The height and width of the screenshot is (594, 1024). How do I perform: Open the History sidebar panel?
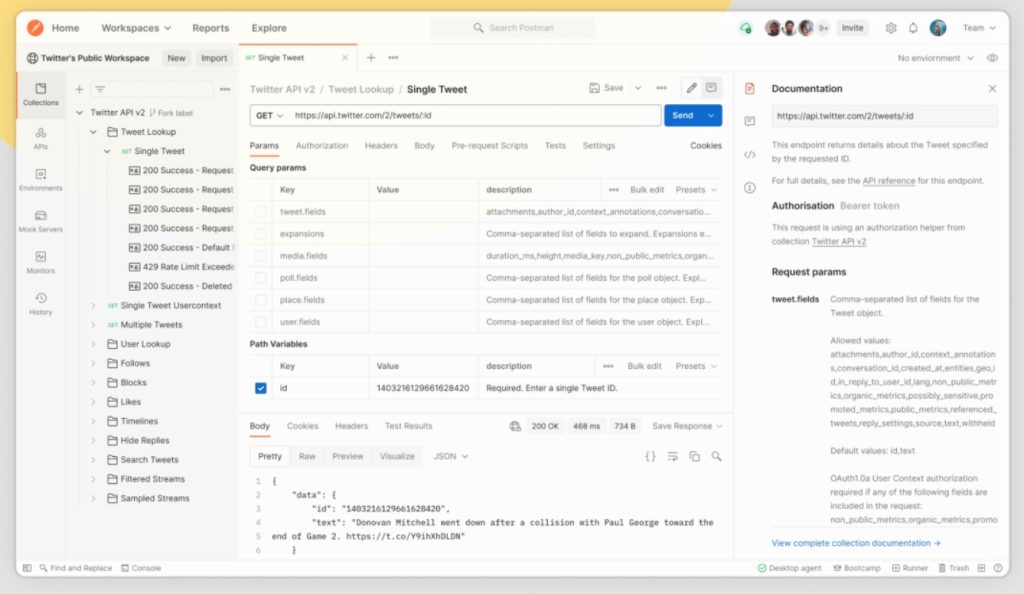tap(40, 303)
